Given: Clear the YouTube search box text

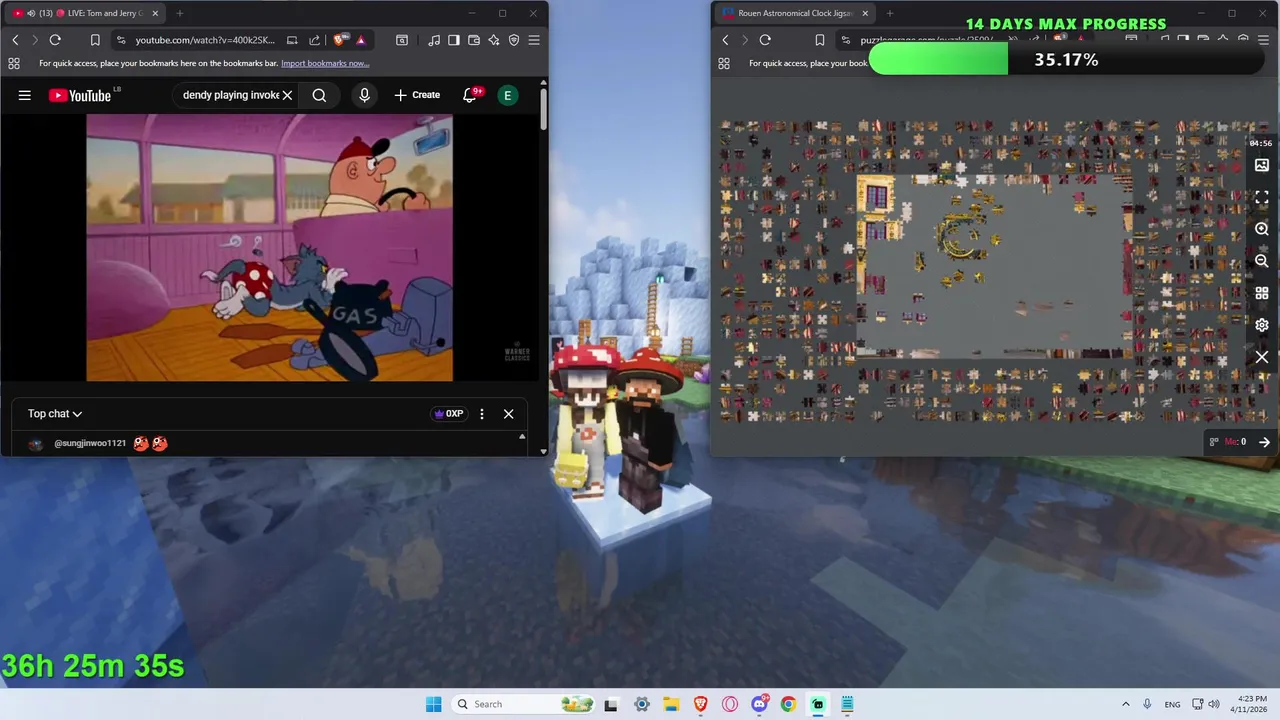Looking at the screenshot, I should 287,95.
